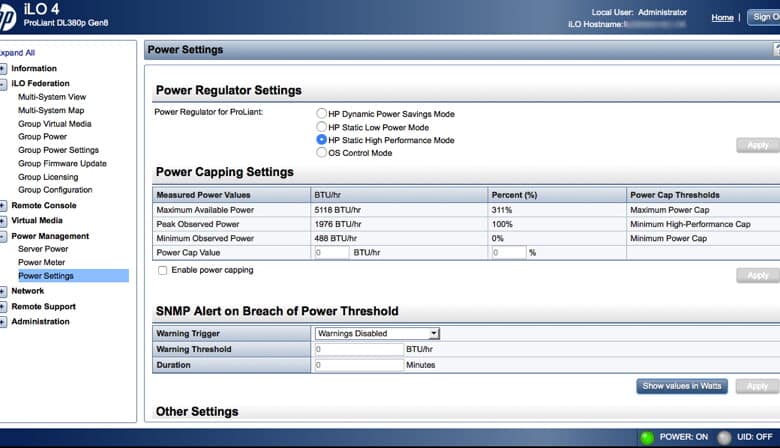The width and height of the screenshot is (780, 448).
Task: Click the Expand All link
Action: pos(17,53)
